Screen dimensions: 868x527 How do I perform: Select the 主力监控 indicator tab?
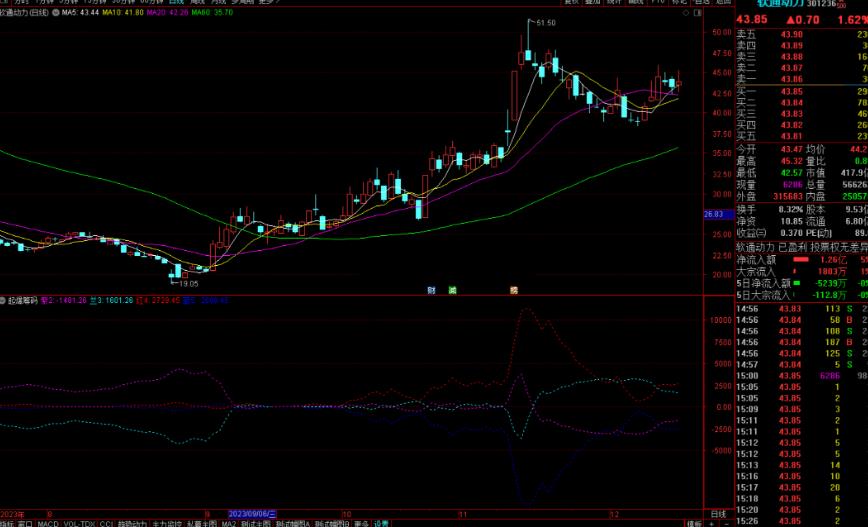tap(167, 523)
